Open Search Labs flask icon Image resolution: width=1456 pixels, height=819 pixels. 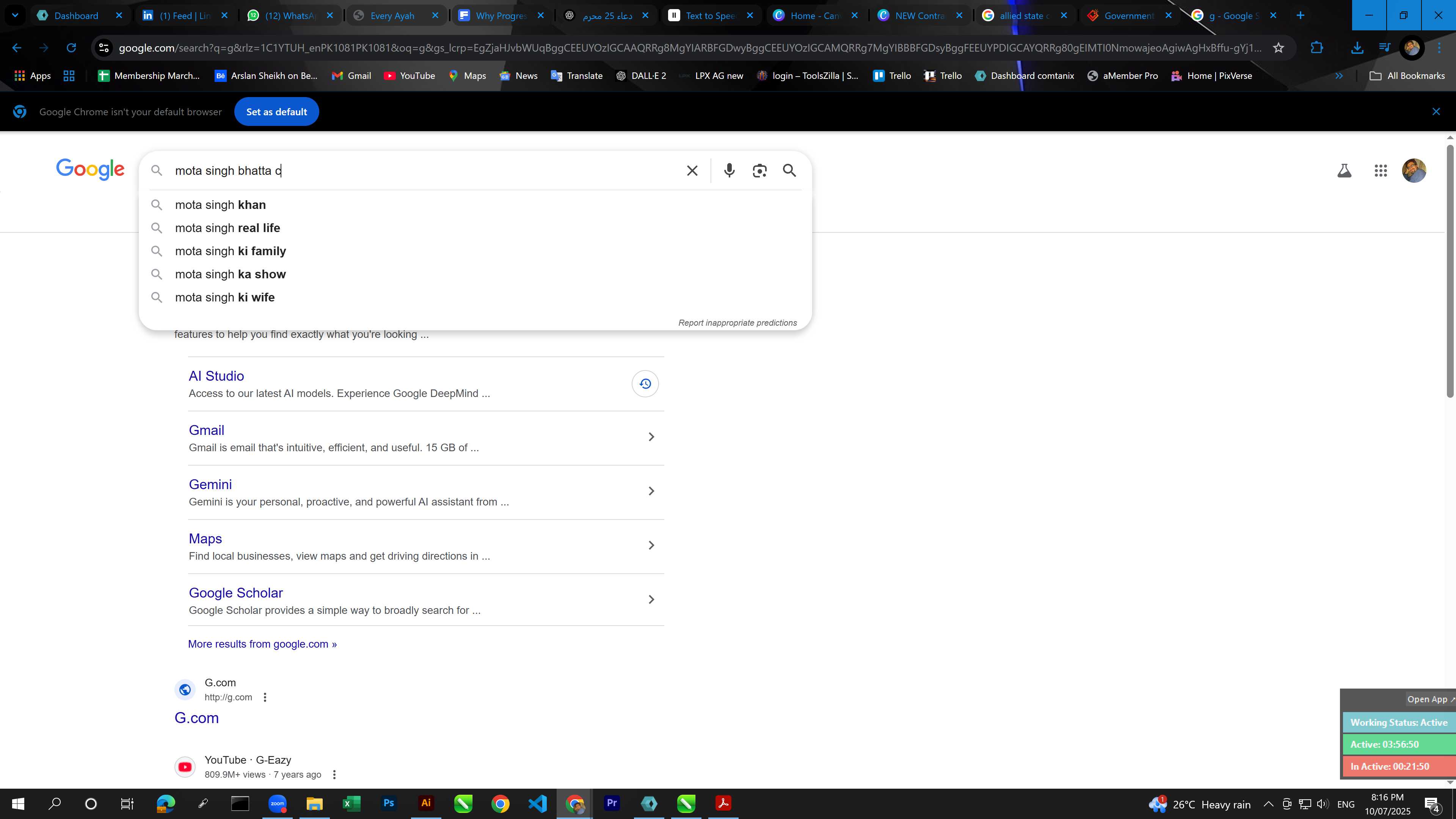coord(1344,171)
